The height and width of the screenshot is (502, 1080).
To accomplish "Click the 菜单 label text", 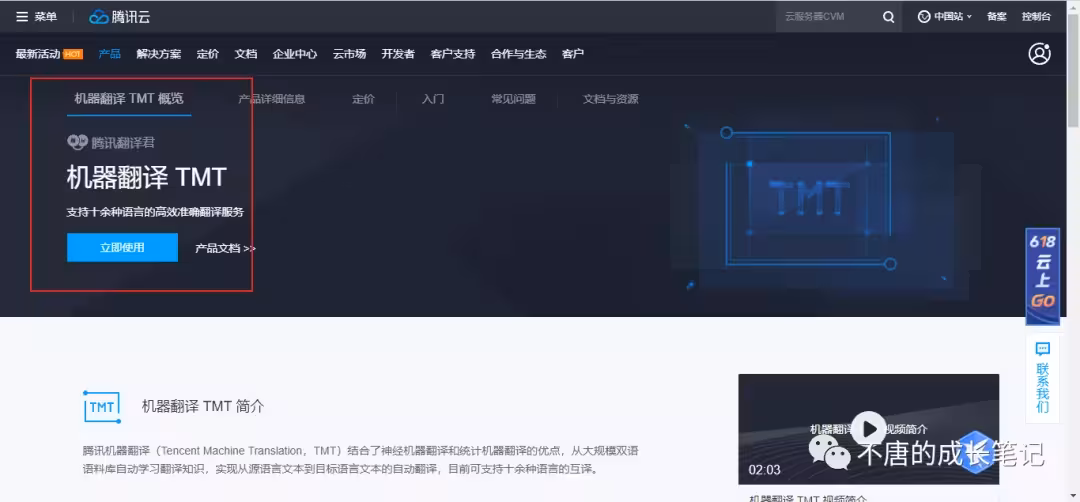I will (46, 17).
